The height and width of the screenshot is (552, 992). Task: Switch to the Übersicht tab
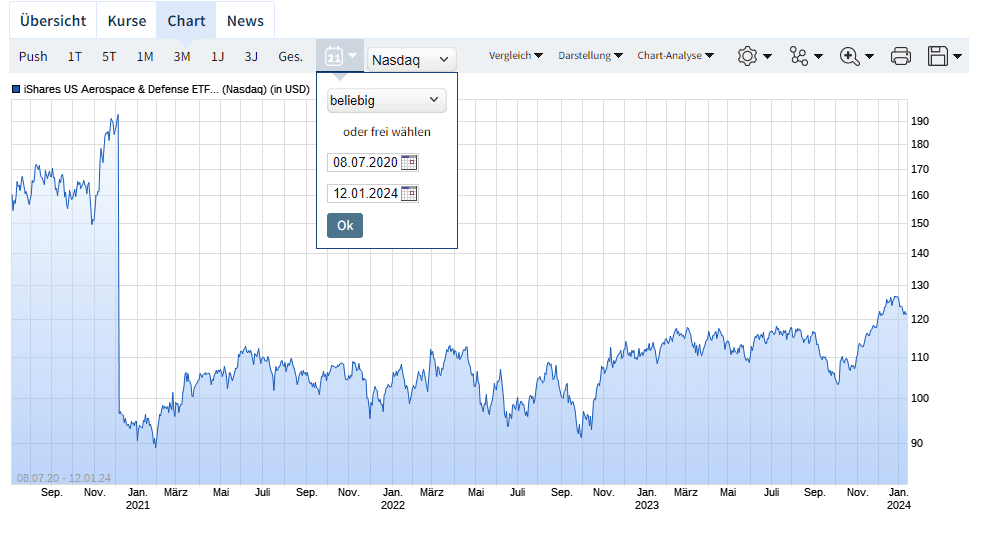[x=53, y=21]
